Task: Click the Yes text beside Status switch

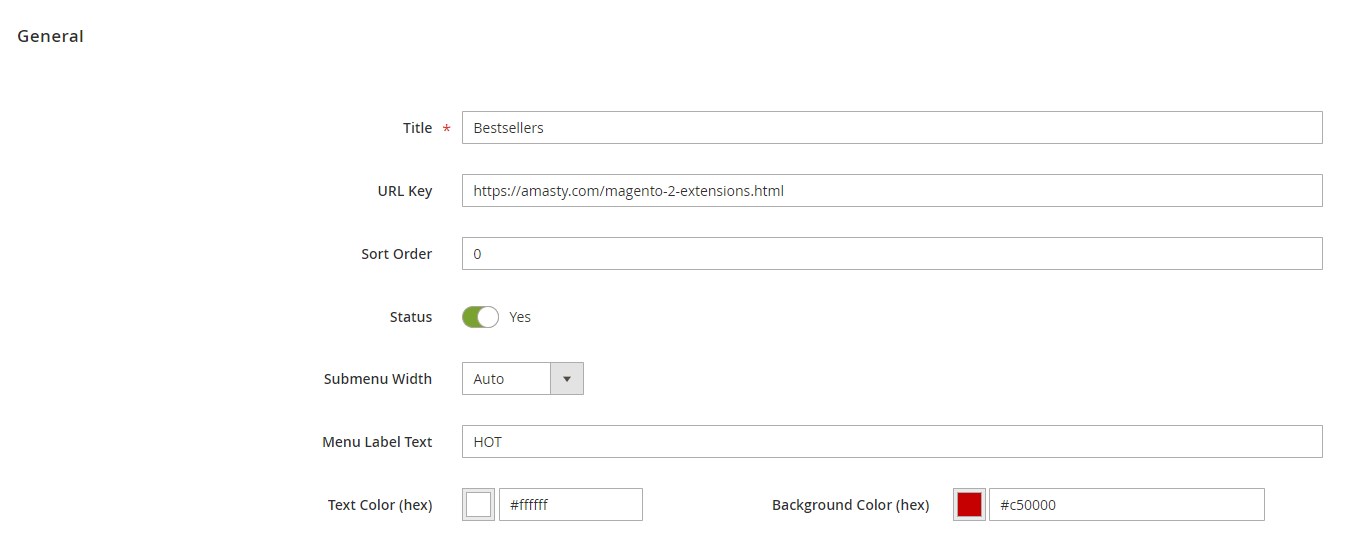Action: [x=520, y=317]
